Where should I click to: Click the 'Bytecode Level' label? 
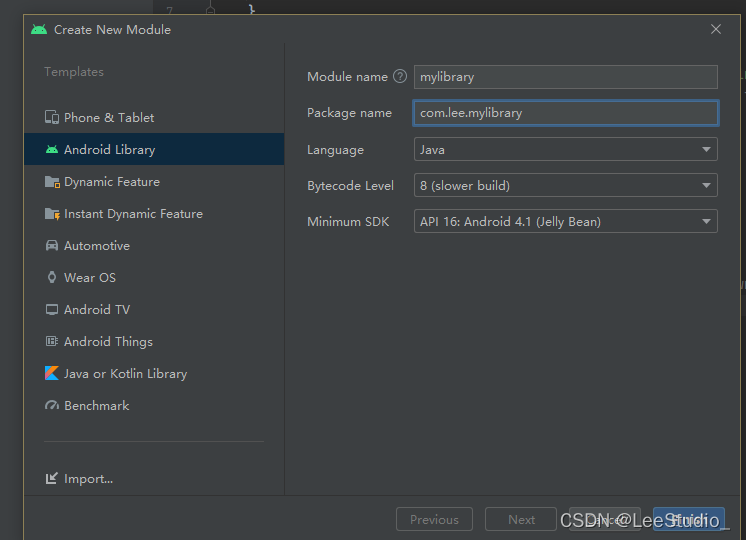click(x=351, y=186)
